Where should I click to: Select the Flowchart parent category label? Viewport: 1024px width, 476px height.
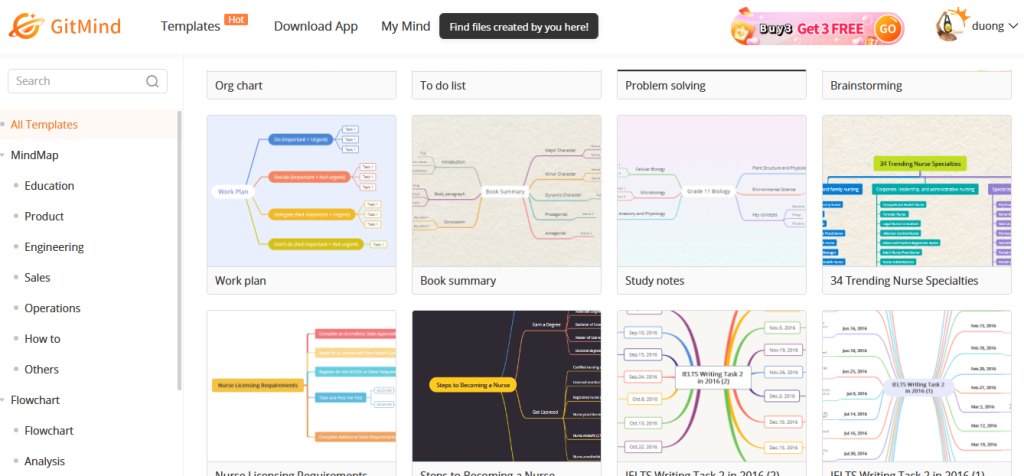pyautogui.click(x=37, y=400)
